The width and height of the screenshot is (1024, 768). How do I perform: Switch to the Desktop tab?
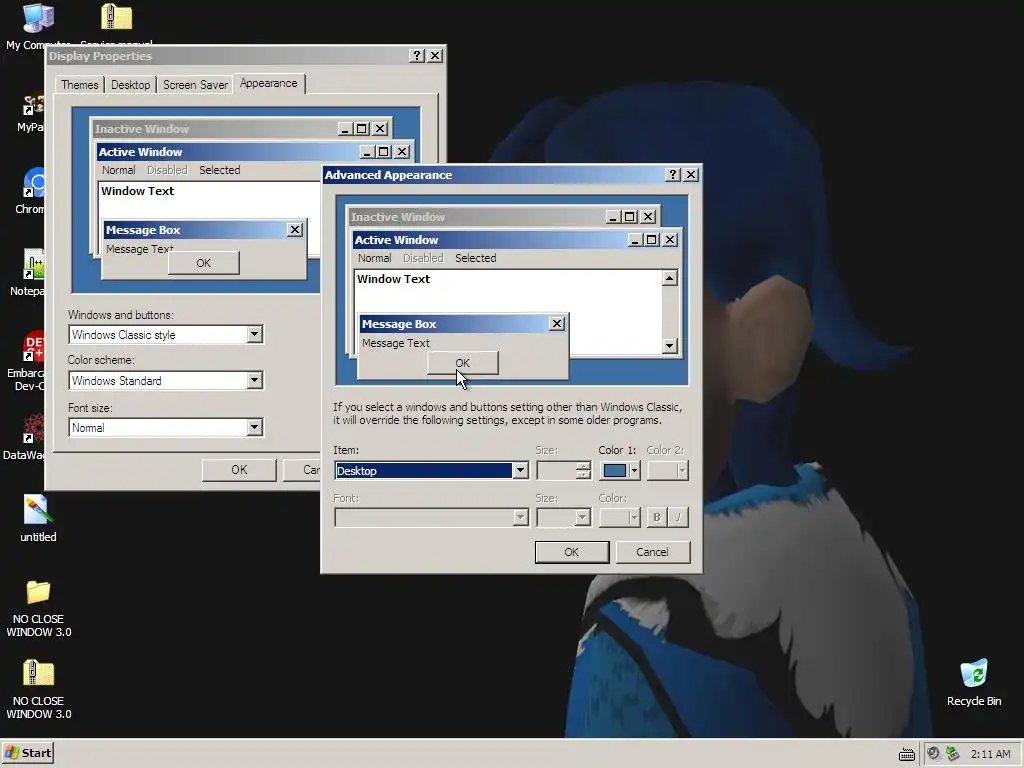point(131,85)
